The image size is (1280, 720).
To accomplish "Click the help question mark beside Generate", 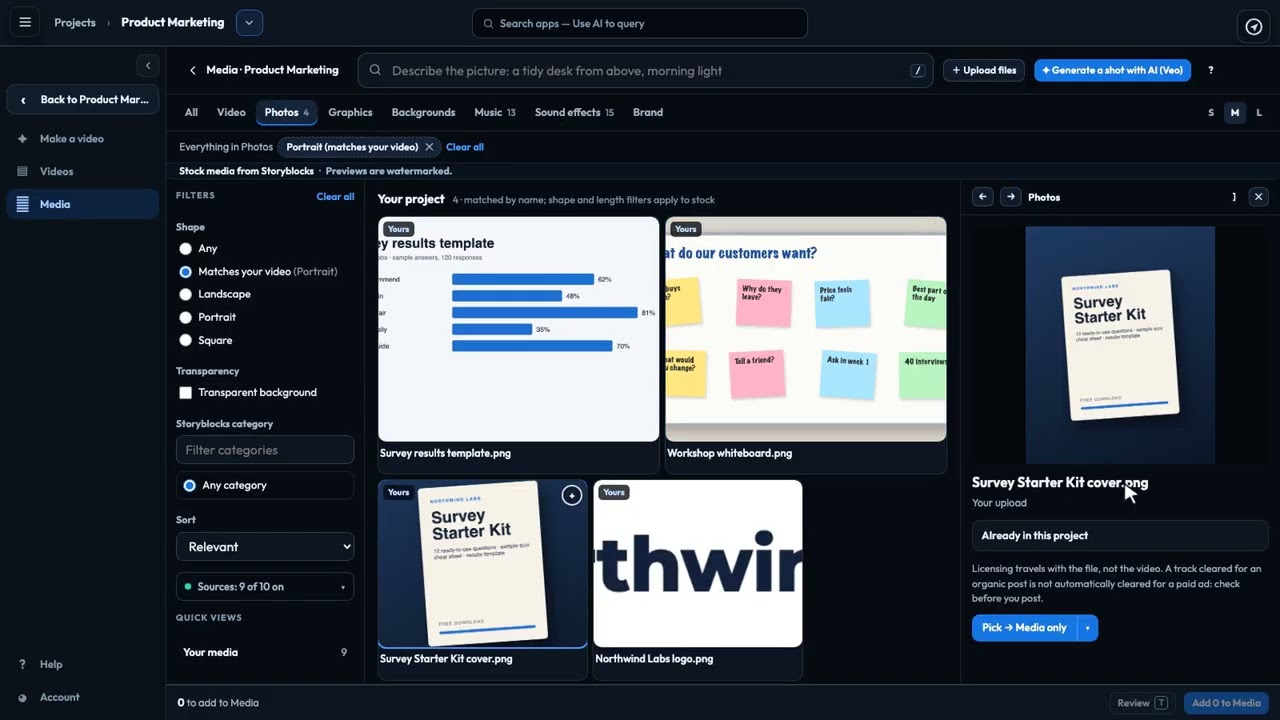I will [x=1211, y=70].
